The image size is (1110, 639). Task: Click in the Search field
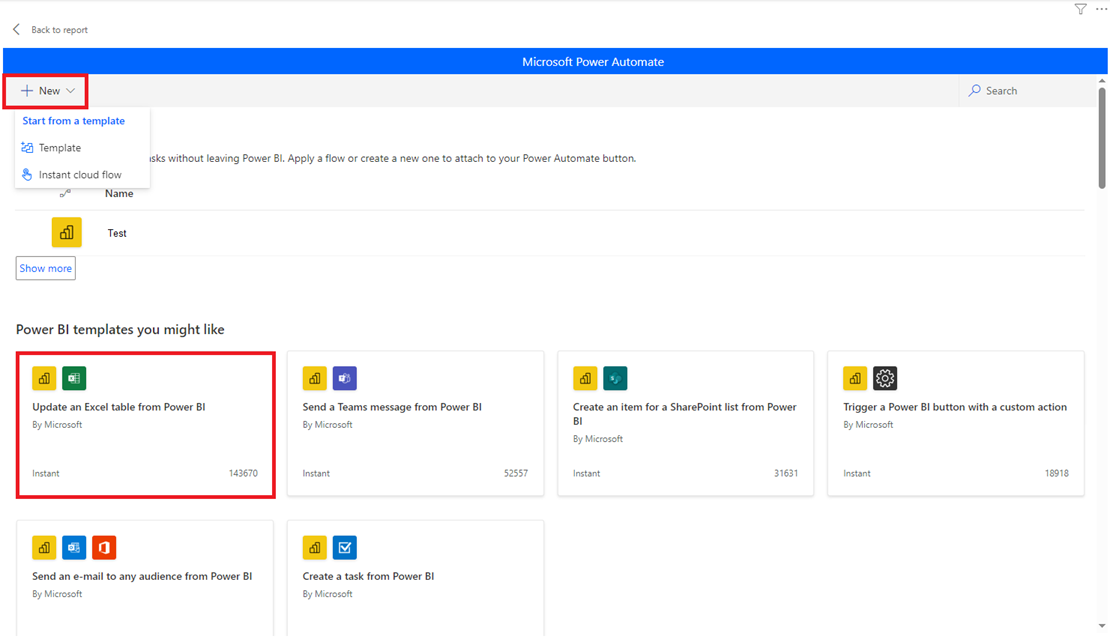[x=1028, y=91]
